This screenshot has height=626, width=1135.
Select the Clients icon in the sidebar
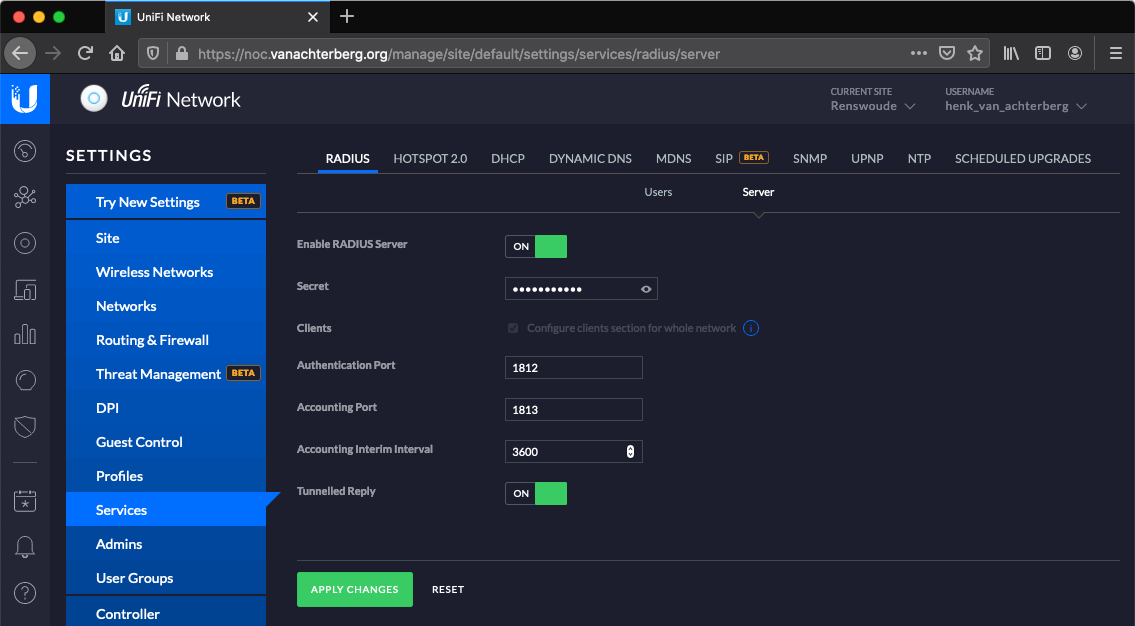(x=25, y=243)
